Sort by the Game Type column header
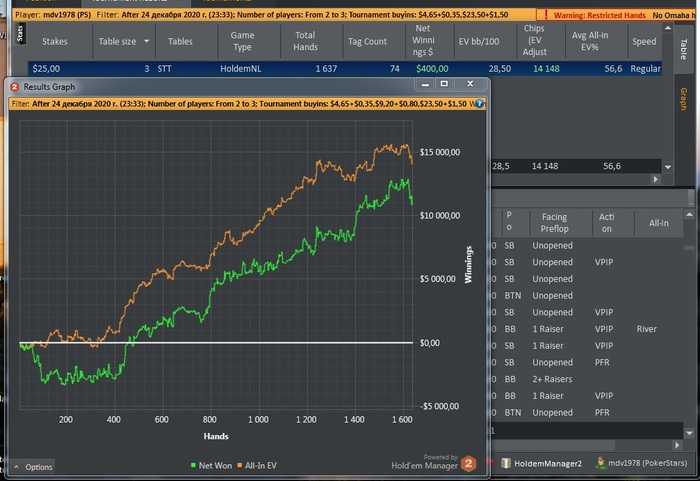This screenshot has width=700, height=481. click(242, 41)
